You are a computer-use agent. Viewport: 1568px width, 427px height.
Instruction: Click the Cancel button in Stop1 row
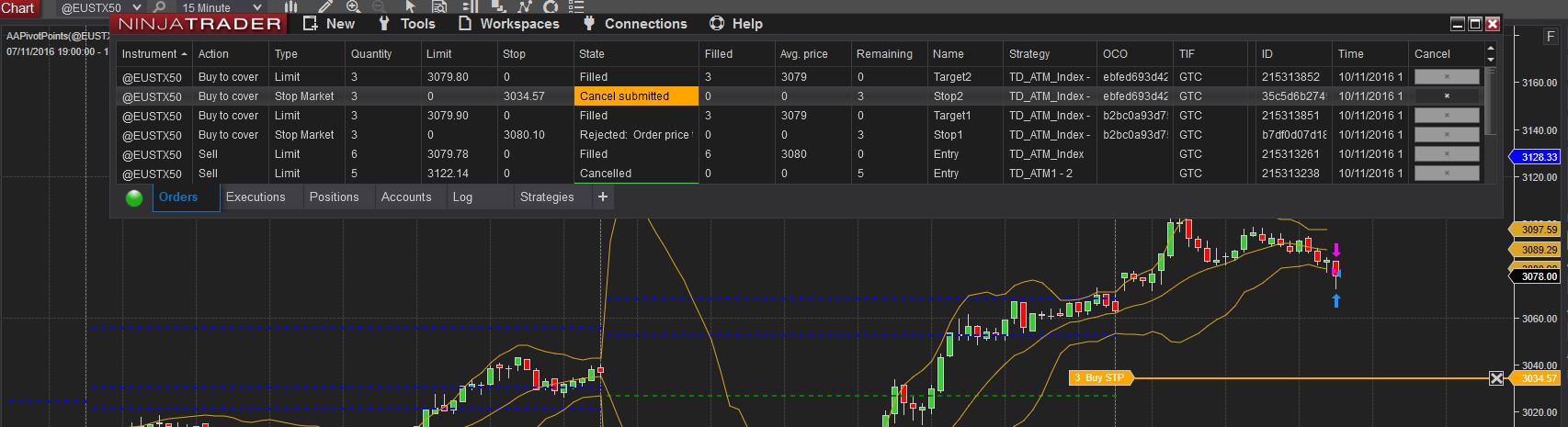pos(1447,134)
